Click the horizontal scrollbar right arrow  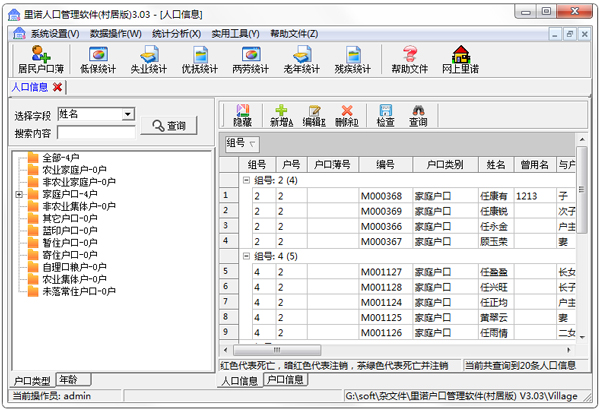click(569, 350)
